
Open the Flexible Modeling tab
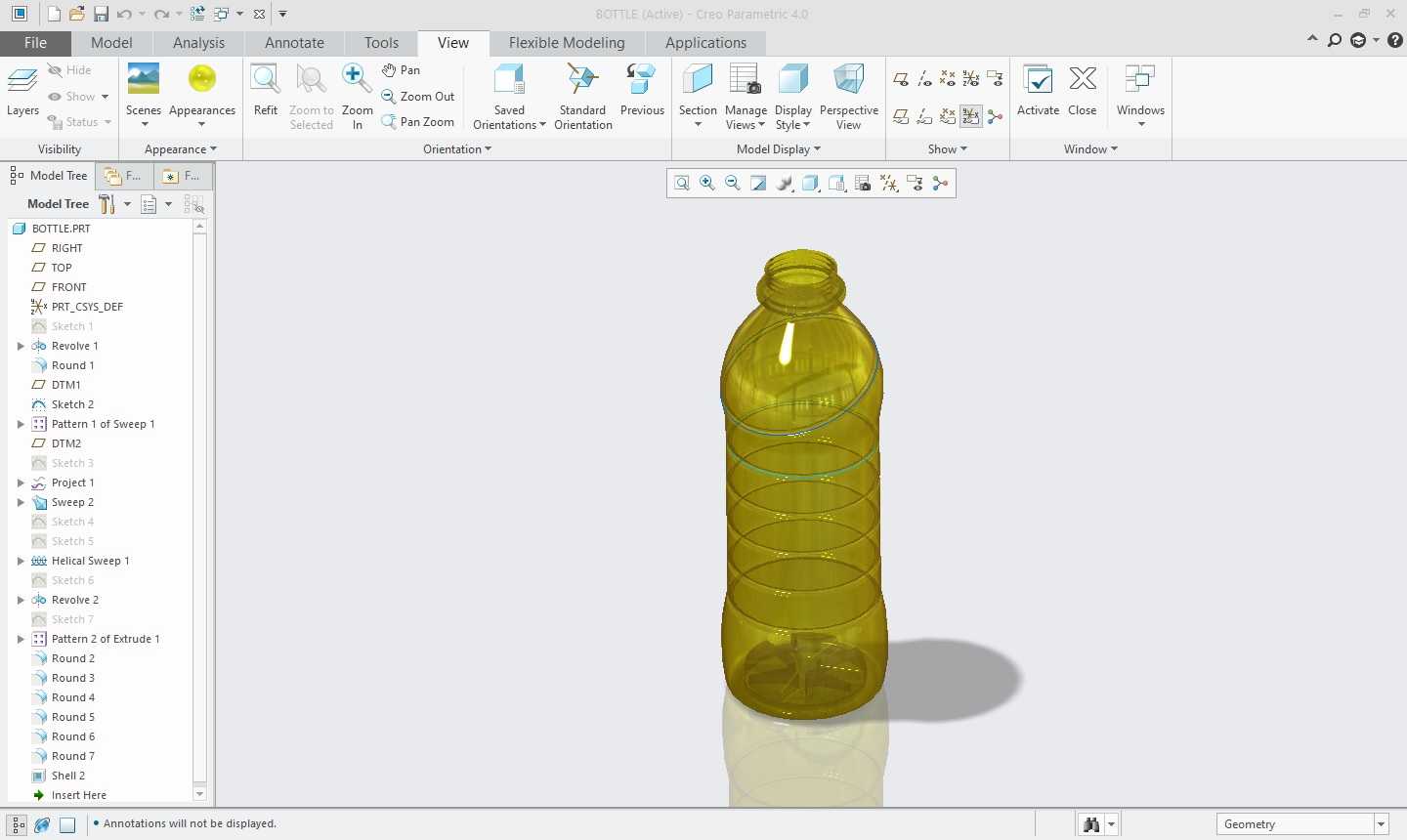(x=567, y=43)
